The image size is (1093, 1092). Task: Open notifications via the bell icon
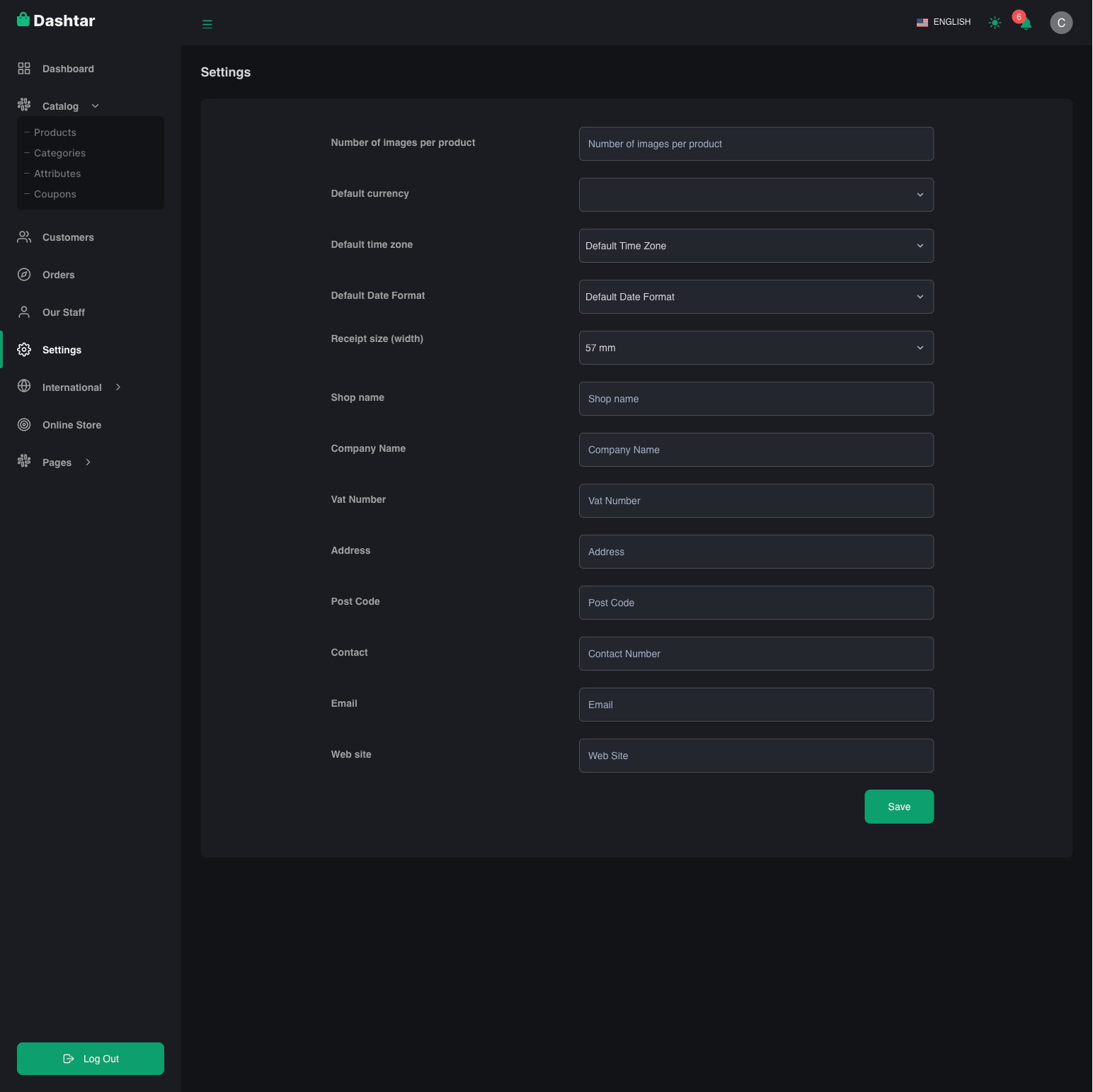(1026, 24)
